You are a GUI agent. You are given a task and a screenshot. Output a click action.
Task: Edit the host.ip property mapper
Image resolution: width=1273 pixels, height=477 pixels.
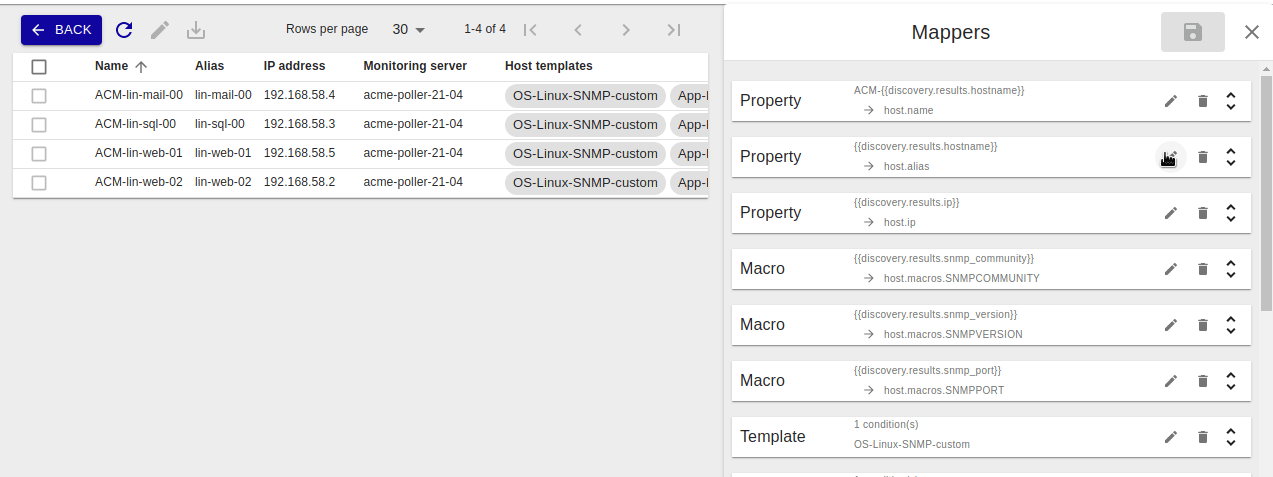click(1171, 213)
